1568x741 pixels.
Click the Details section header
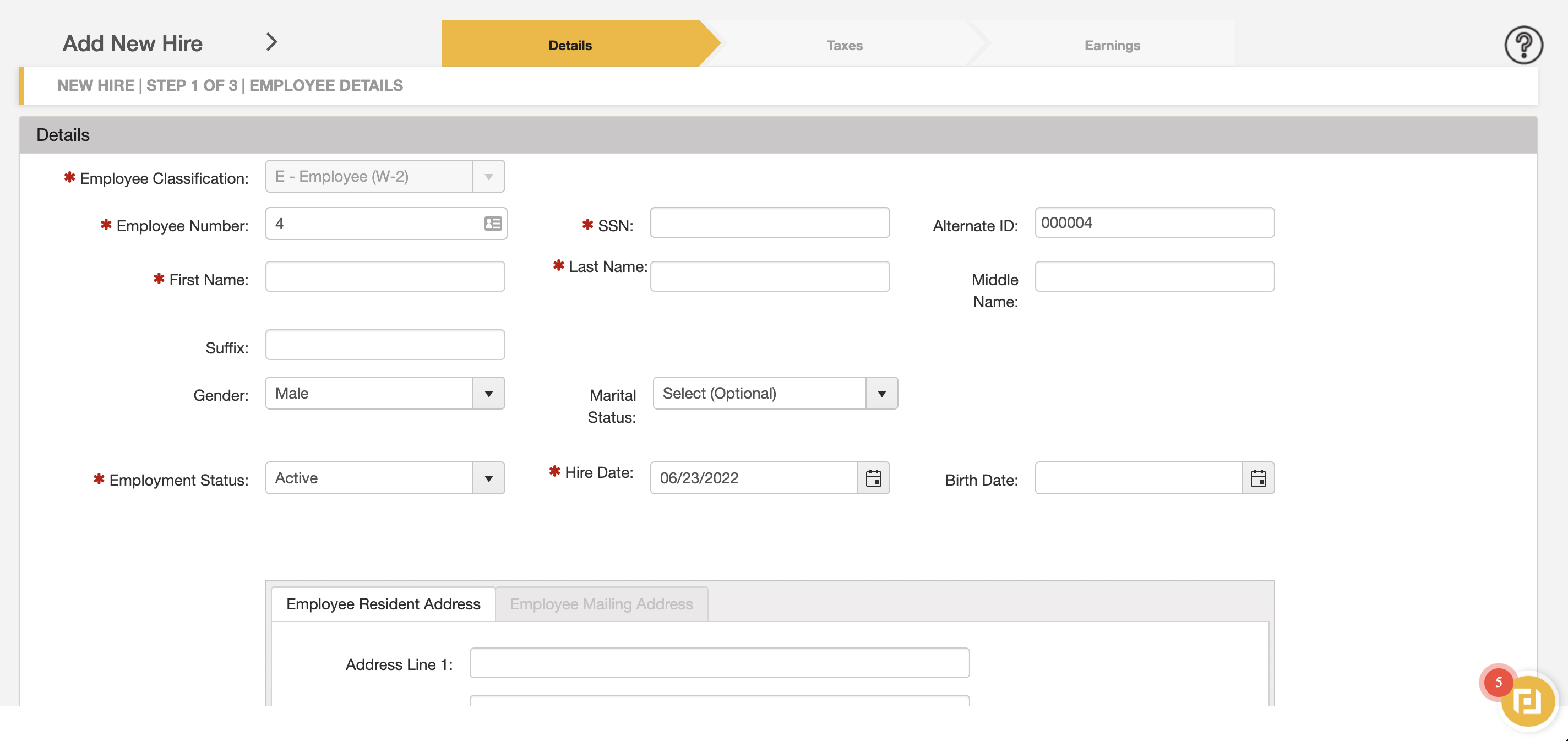[778, 134]
